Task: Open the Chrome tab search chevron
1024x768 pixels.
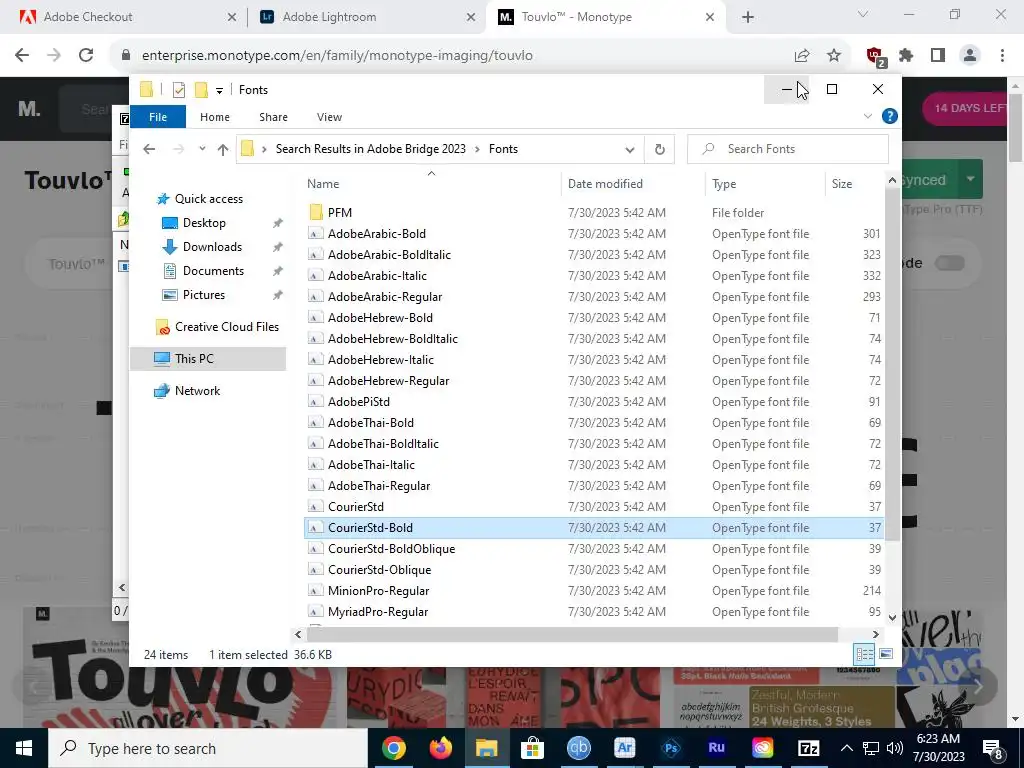Action: [x=863, y=14]
